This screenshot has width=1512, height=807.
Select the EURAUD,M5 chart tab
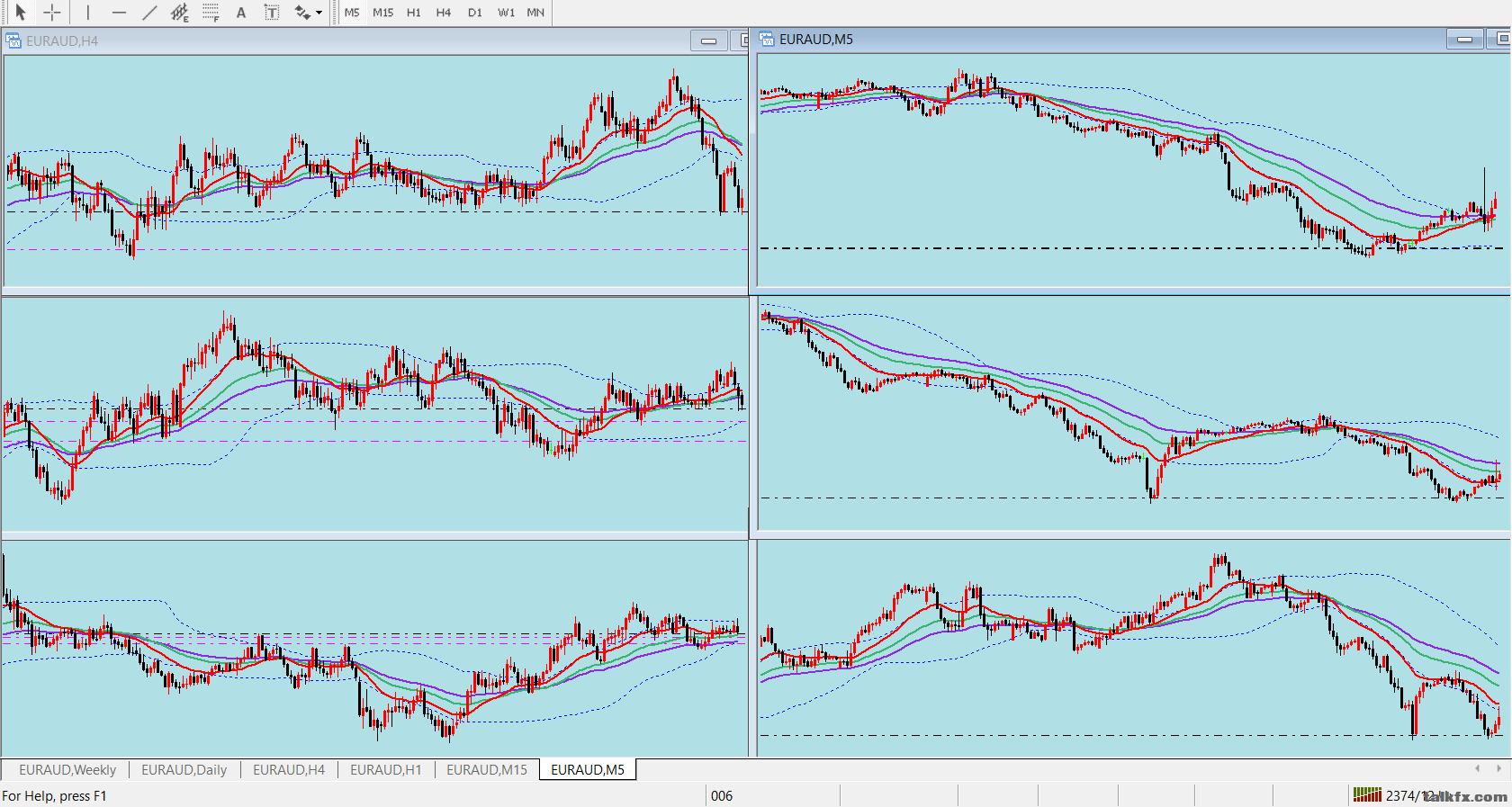[588, 770]
